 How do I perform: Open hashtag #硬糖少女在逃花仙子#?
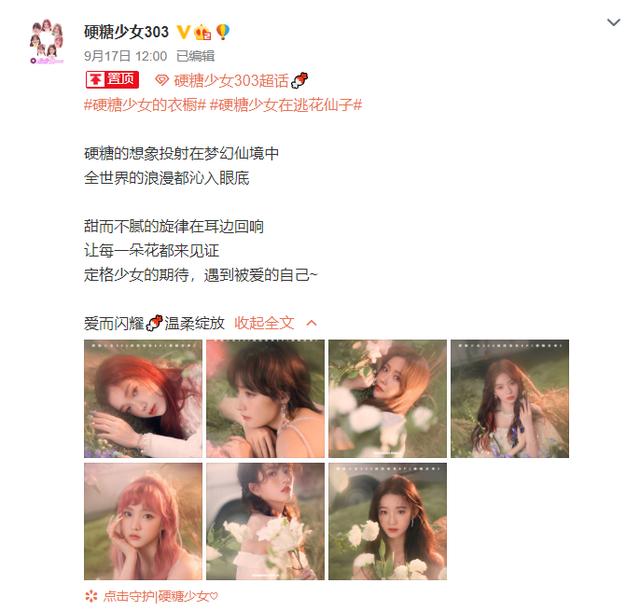coord(286,105)
